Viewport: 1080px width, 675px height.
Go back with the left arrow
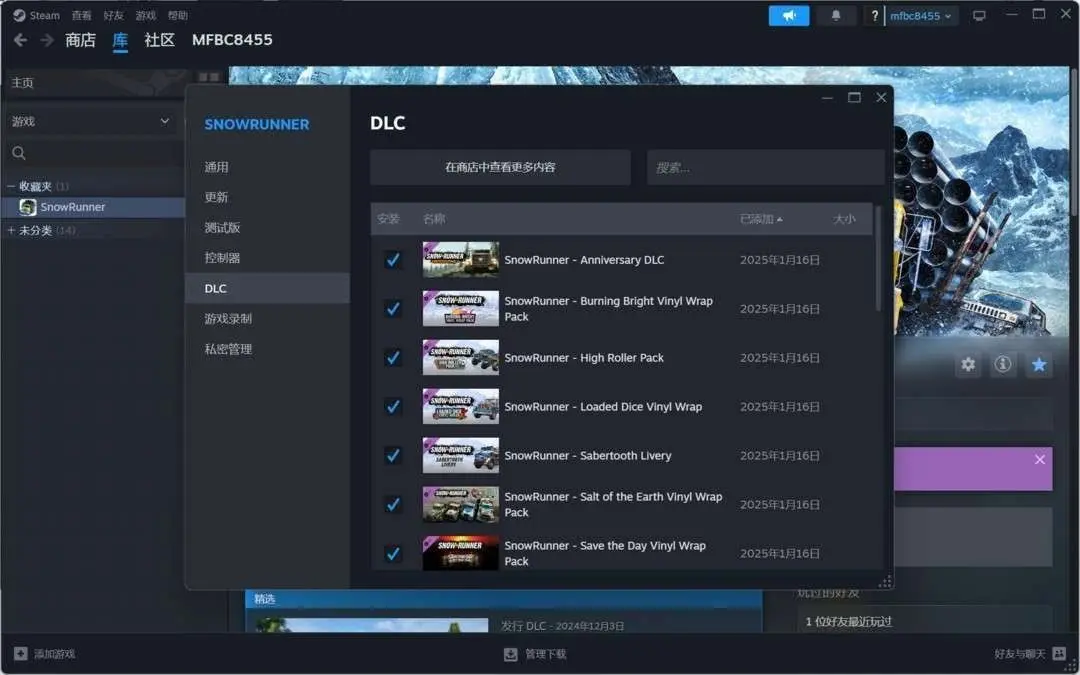(x=20, y=40)
